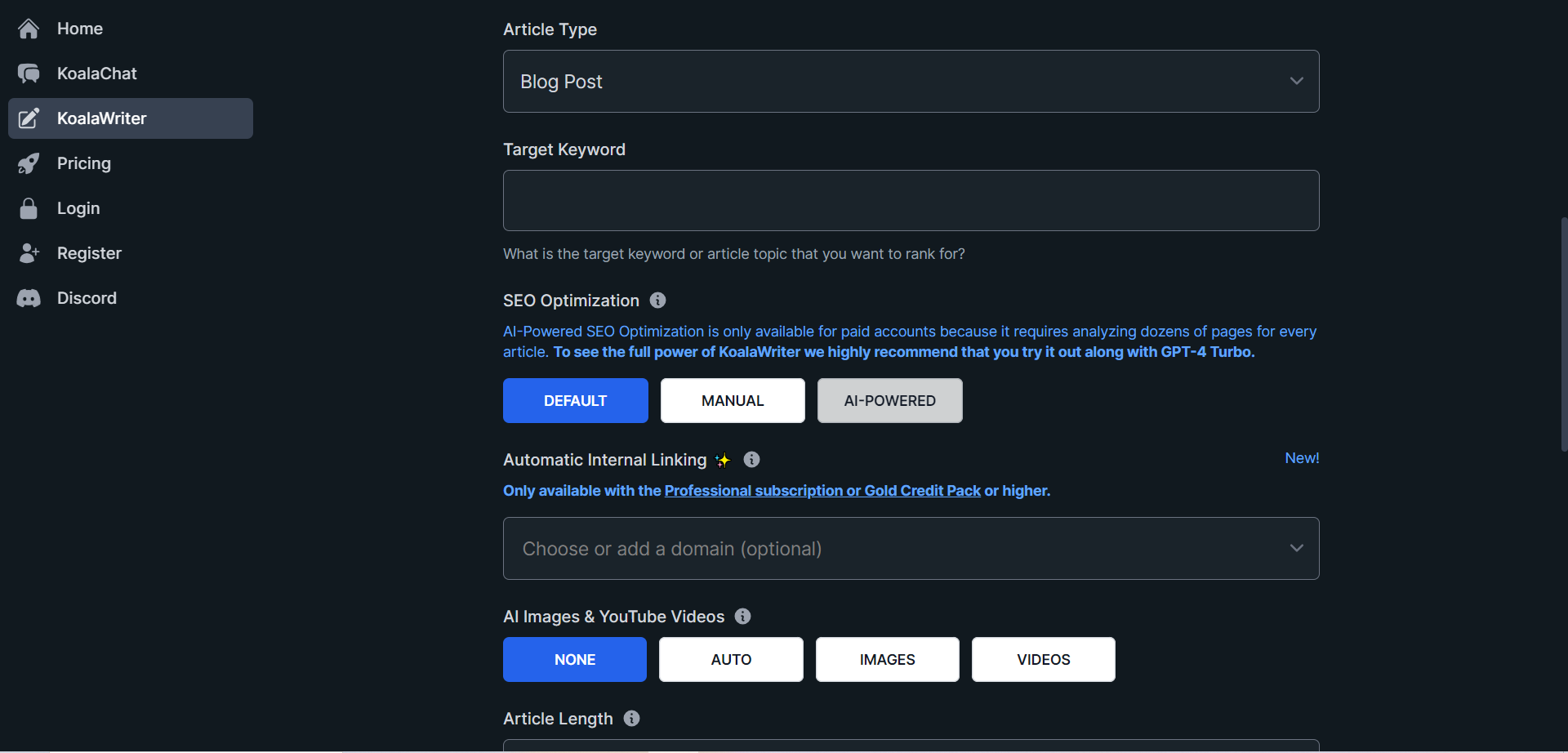Image resolution: width=1568 pixels, height=753 pixels.
Task: Open the Register page
Action: tap(131, 253)
